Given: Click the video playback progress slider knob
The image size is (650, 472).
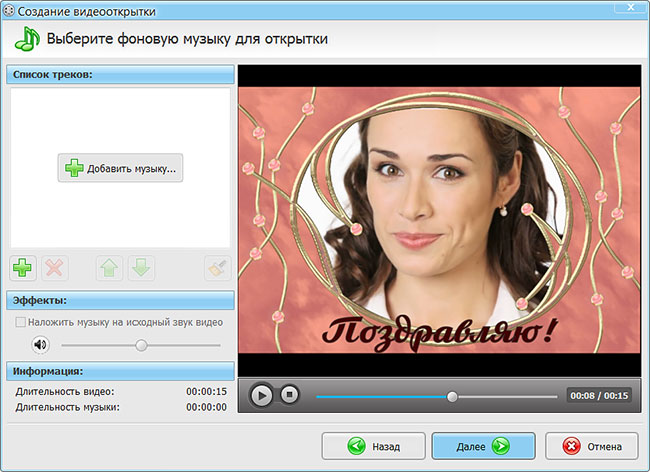Looking at the screenshot, I should tap(452, 397).
